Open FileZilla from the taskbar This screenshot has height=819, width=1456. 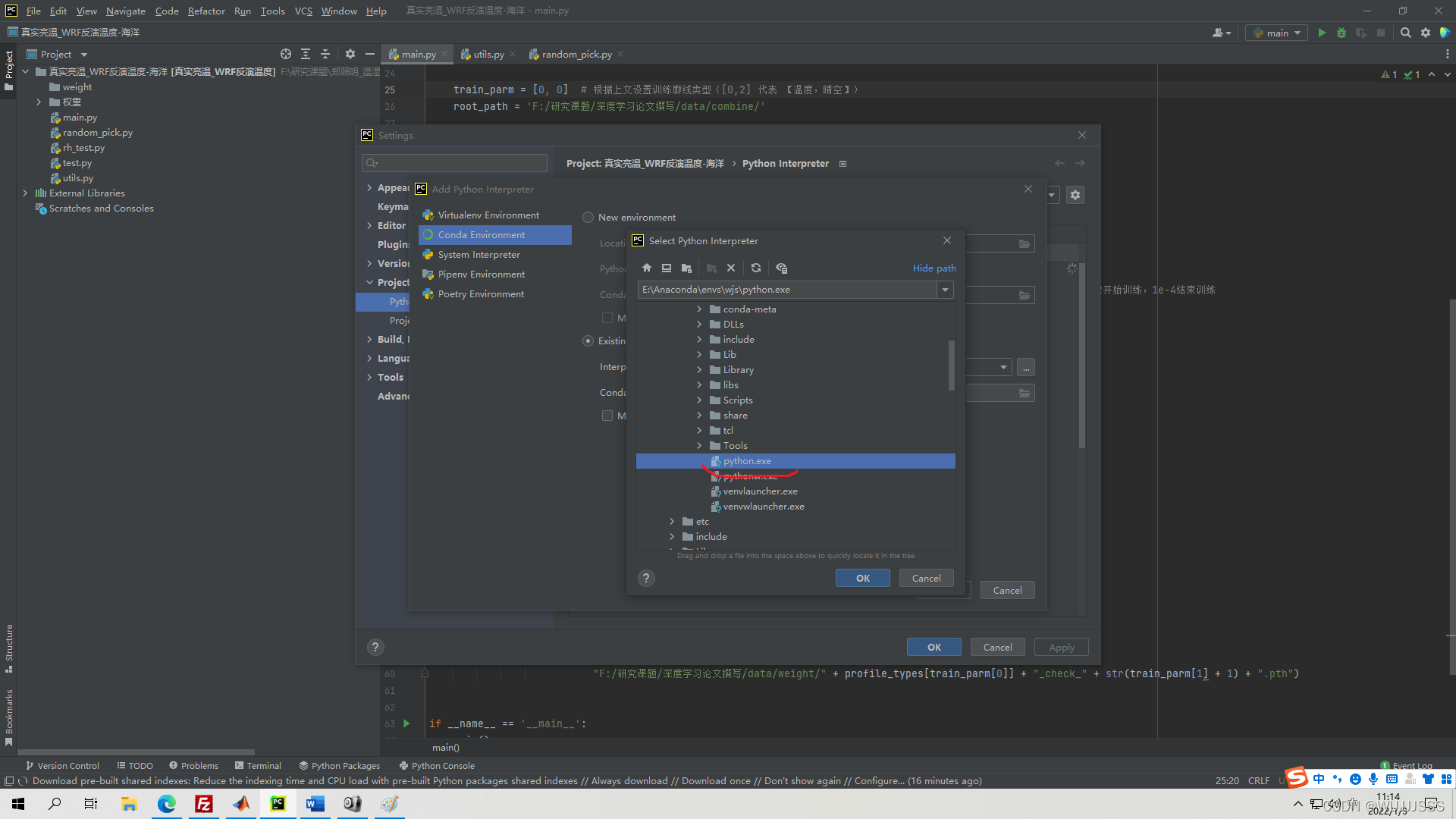click(x=203, y=804)
